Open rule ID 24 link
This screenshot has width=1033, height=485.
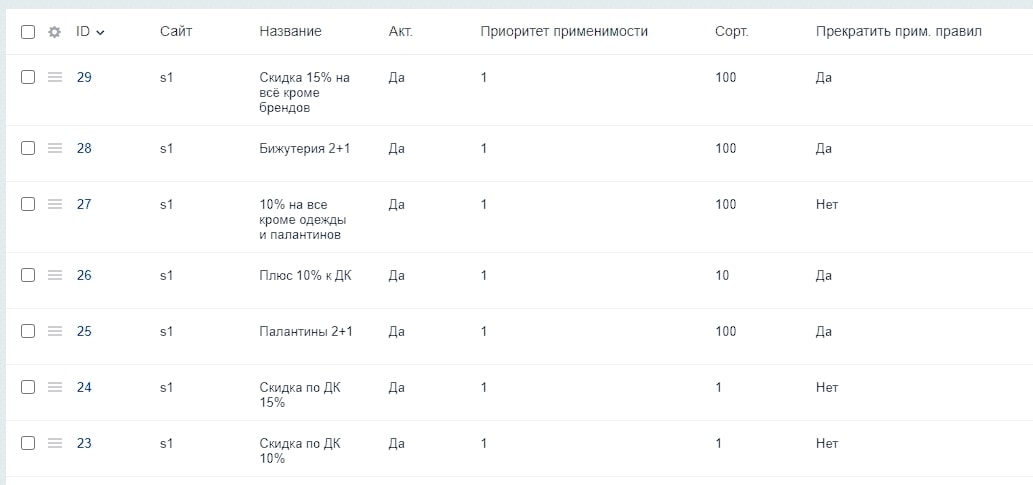point(84,387)
